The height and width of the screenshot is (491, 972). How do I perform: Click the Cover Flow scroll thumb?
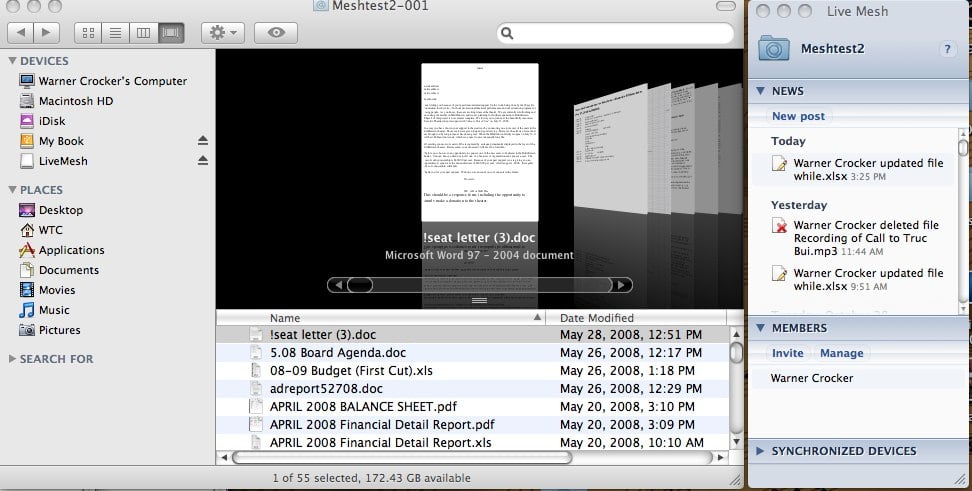[x=360, y=285]
